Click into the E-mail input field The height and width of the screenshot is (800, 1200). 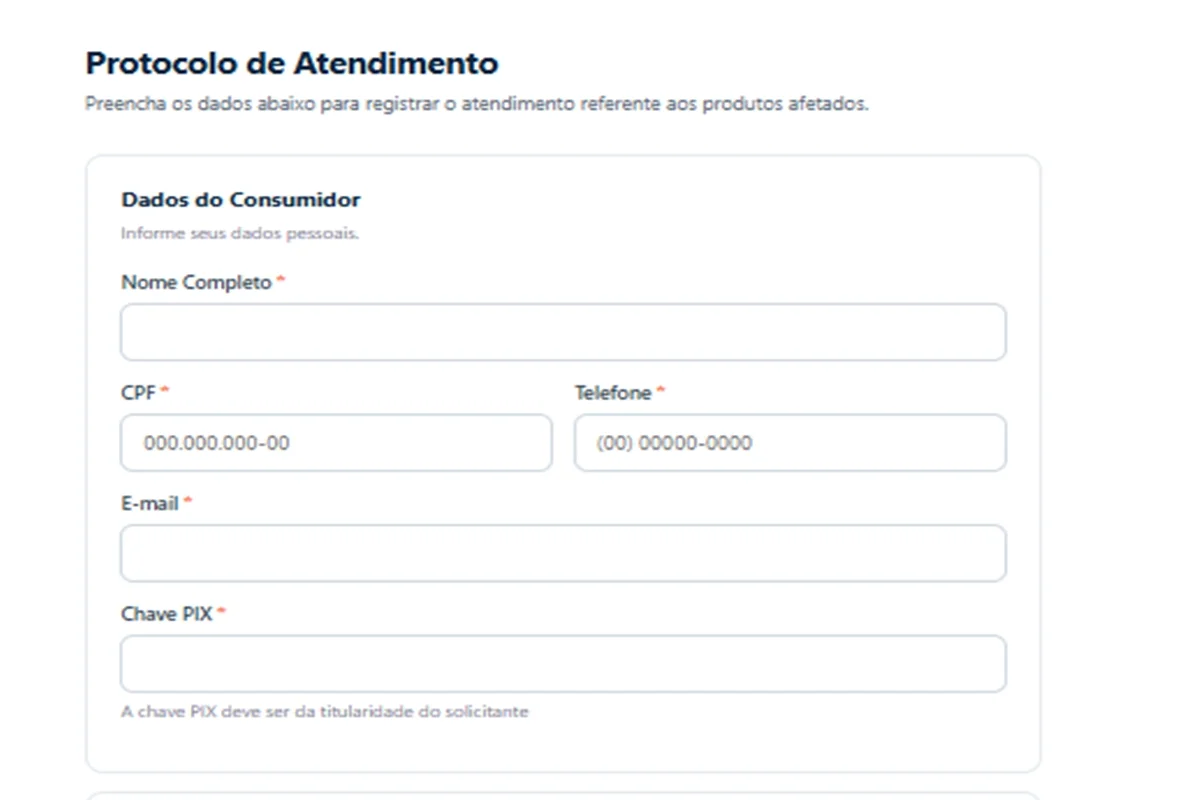tap(563, 553)
